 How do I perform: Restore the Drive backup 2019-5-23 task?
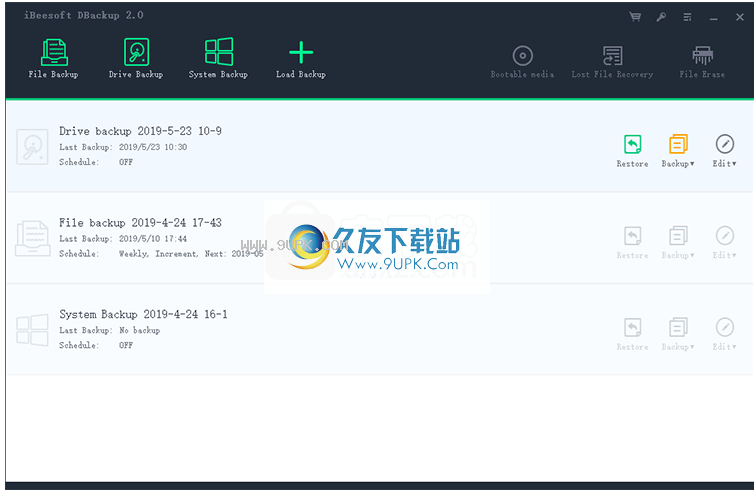point(632,151)
